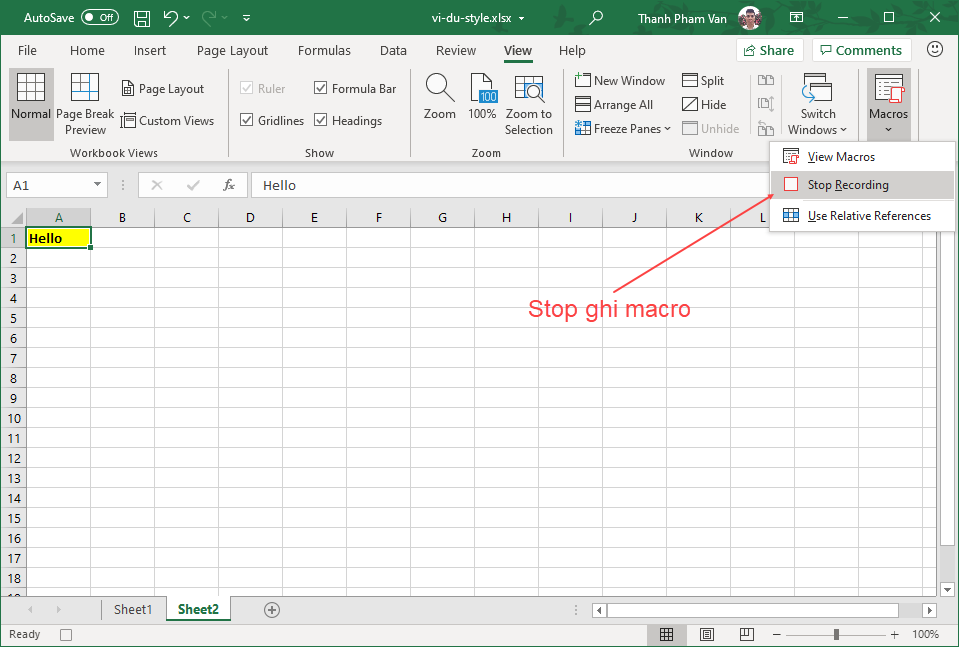
Task: Expand Switch Windows dropdown
Action: point(843,130)
